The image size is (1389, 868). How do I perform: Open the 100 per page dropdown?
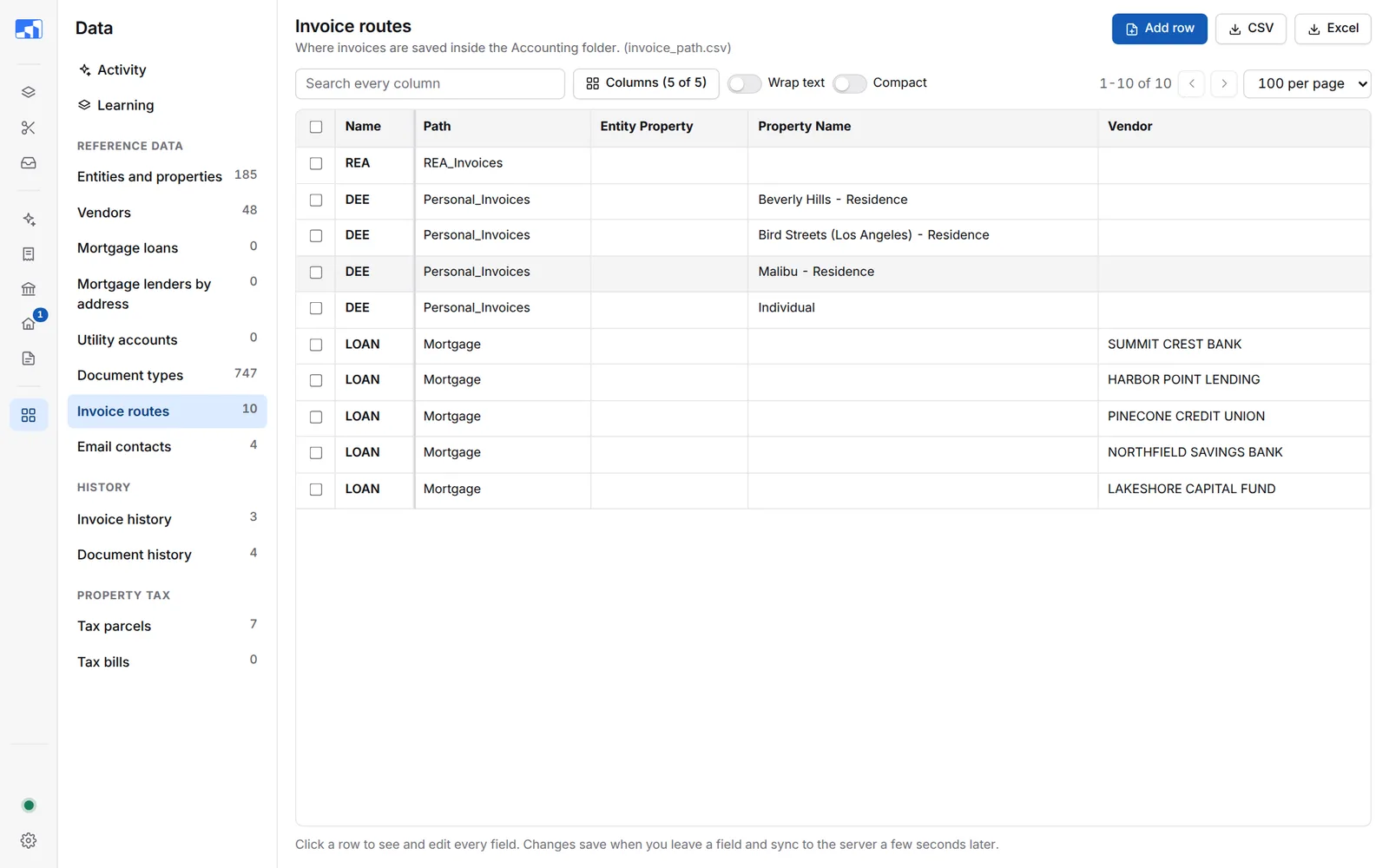click(1307, 83)
